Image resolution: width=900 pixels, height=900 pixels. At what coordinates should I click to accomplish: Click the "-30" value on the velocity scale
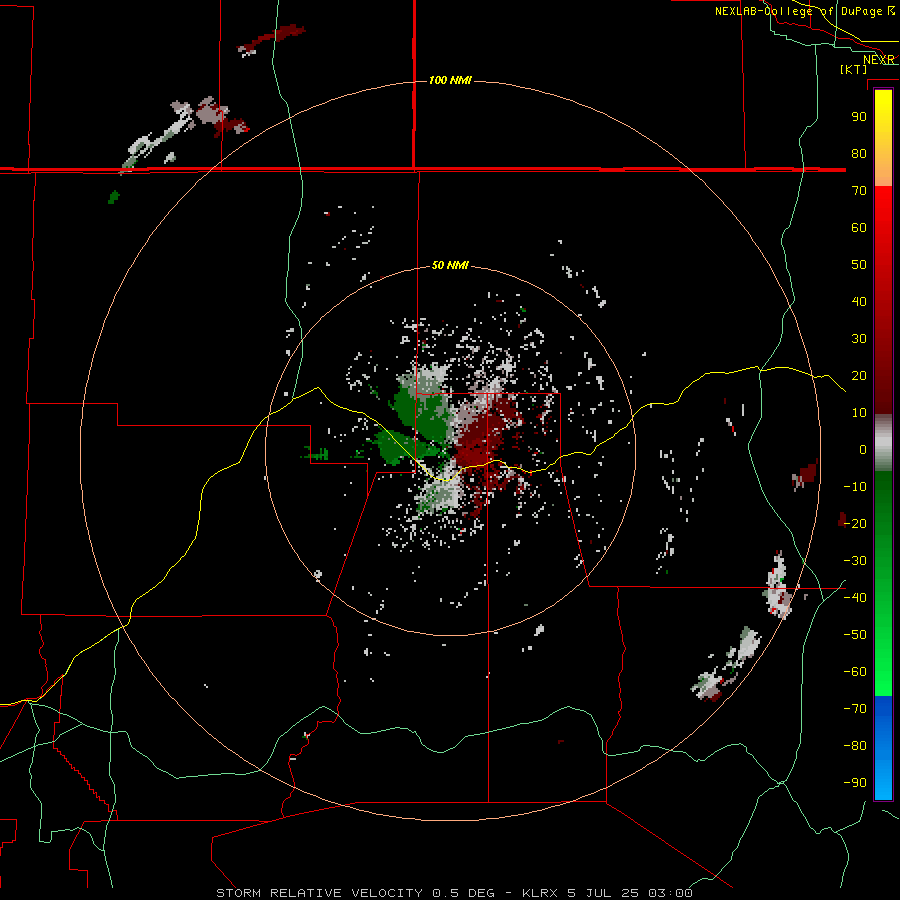pos(855,561)
